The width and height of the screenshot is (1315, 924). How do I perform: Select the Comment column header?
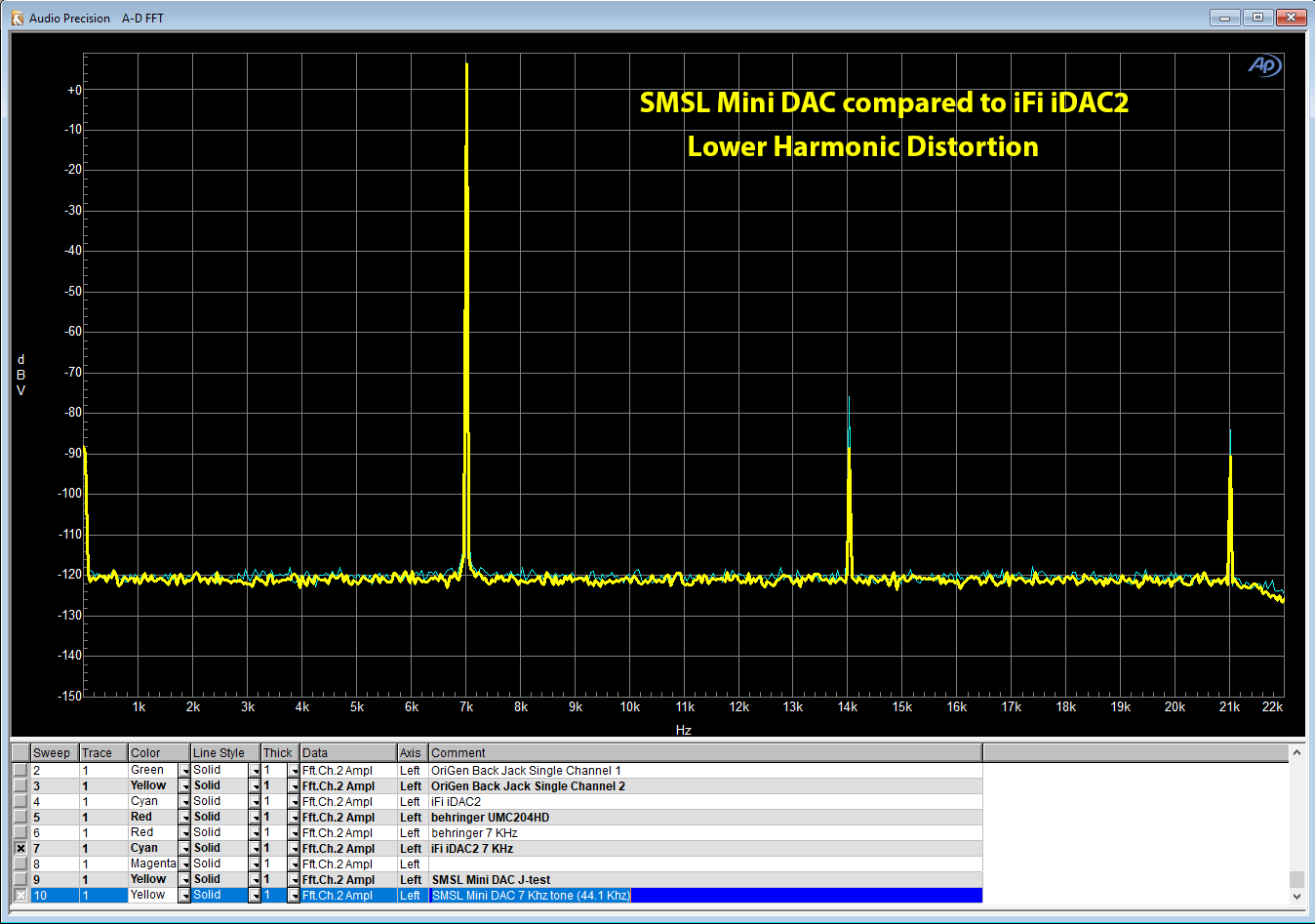705,753
